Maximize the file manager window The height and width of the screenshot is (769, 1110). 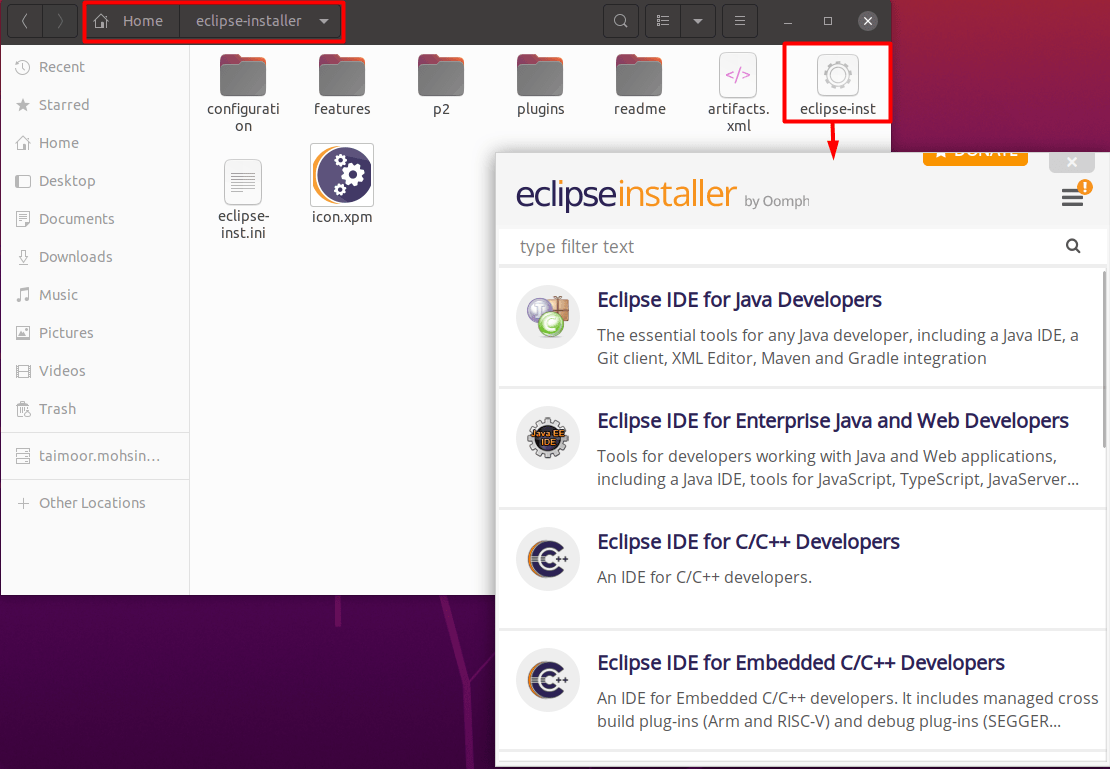point(828,21)
